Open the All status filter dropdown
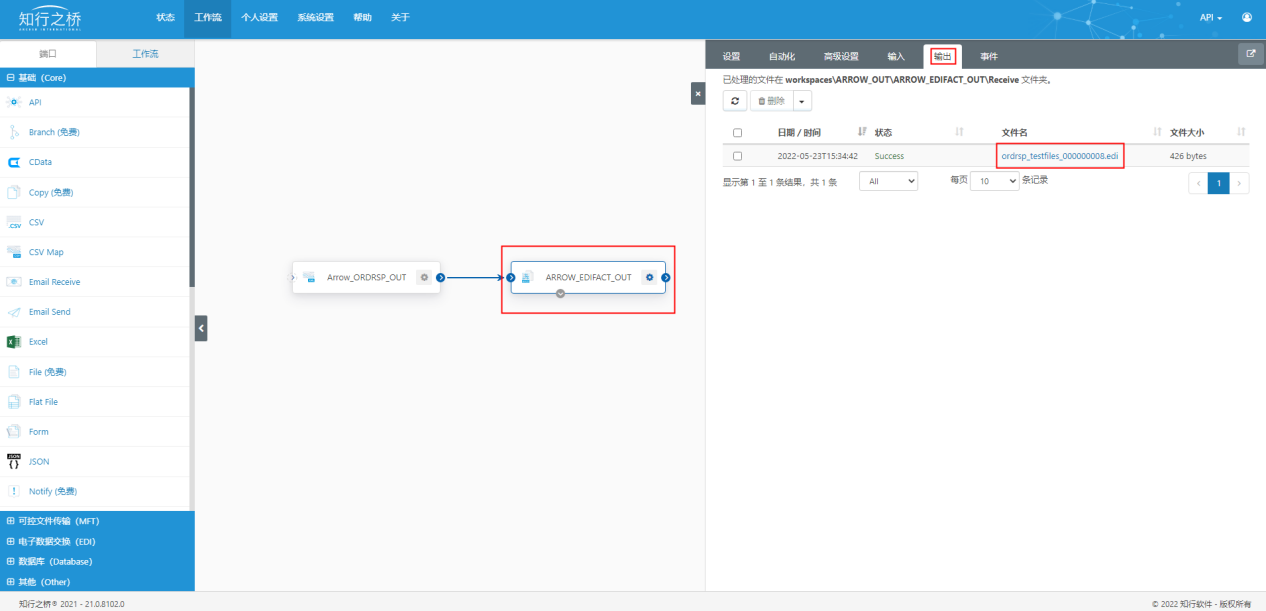The width and height of the screenshot is (1266, 611). coord(888,181)
